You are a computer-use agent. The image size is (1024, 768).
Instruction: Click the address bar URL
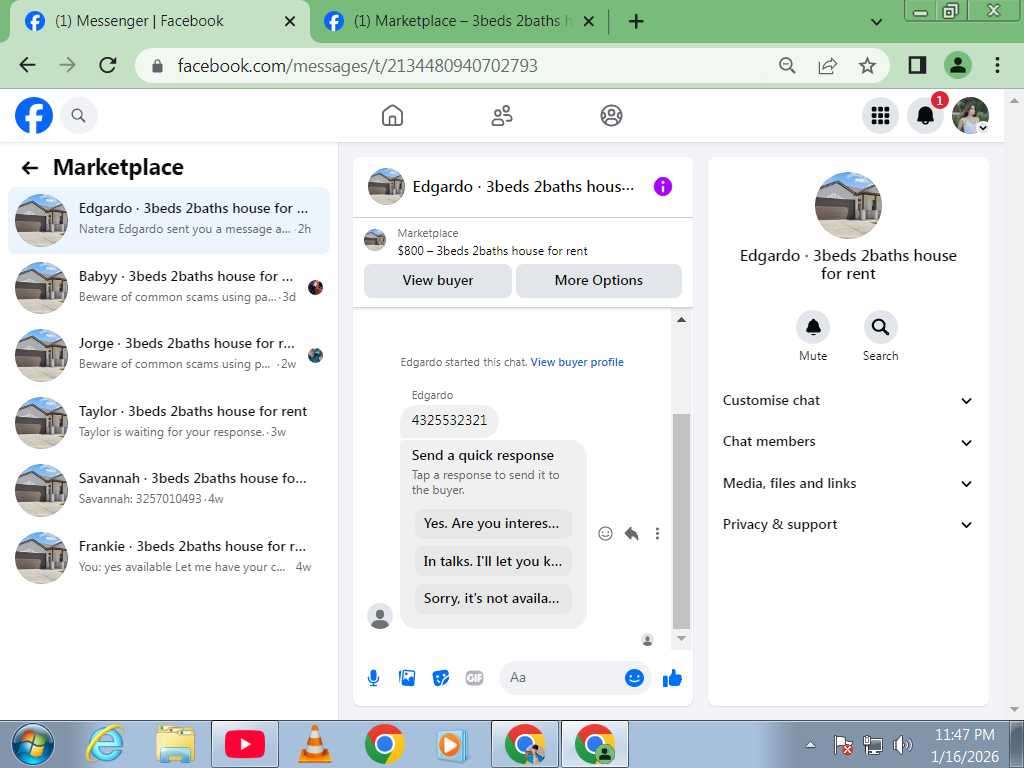click(357, 66)
